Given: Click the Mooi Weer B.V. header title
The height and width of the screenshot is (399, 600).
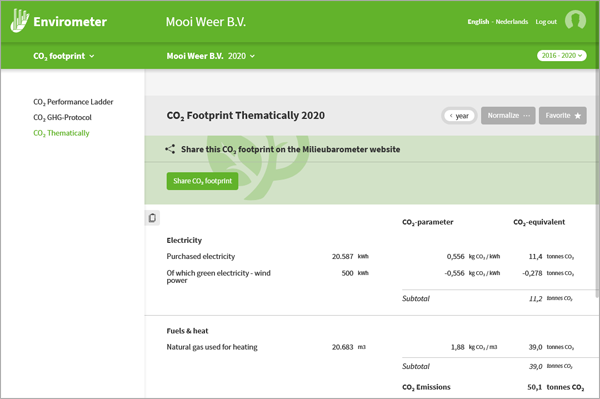Looking at the screenshot, I should point(206,22).
